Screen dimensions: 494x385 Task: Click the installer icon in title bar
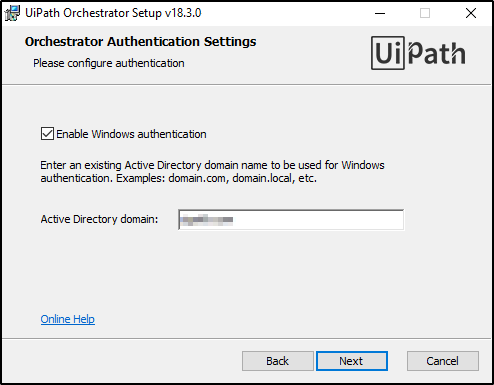(12, 13)
